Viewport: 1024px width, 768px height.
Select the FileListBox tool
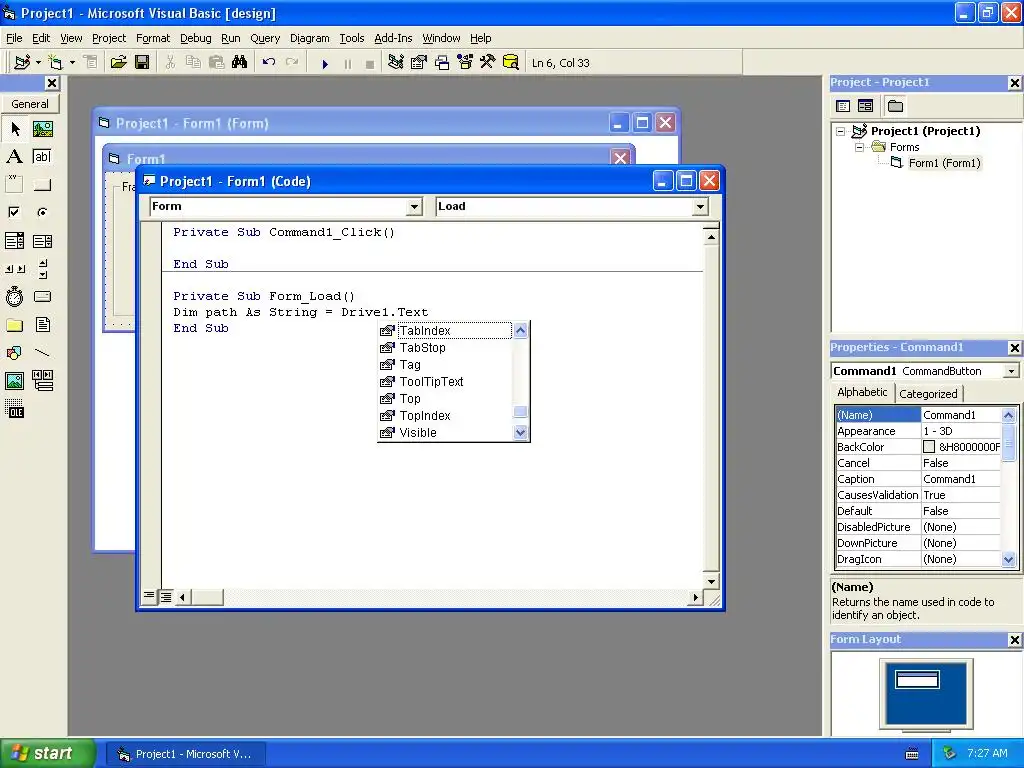(x=43, y=325)
